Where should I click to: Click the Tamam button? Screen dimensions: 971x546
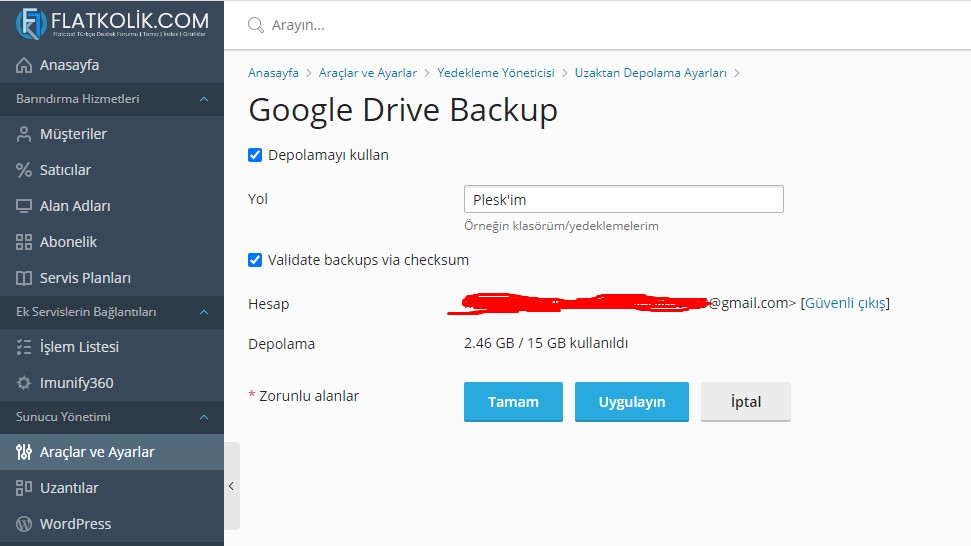tap(513, 402)
